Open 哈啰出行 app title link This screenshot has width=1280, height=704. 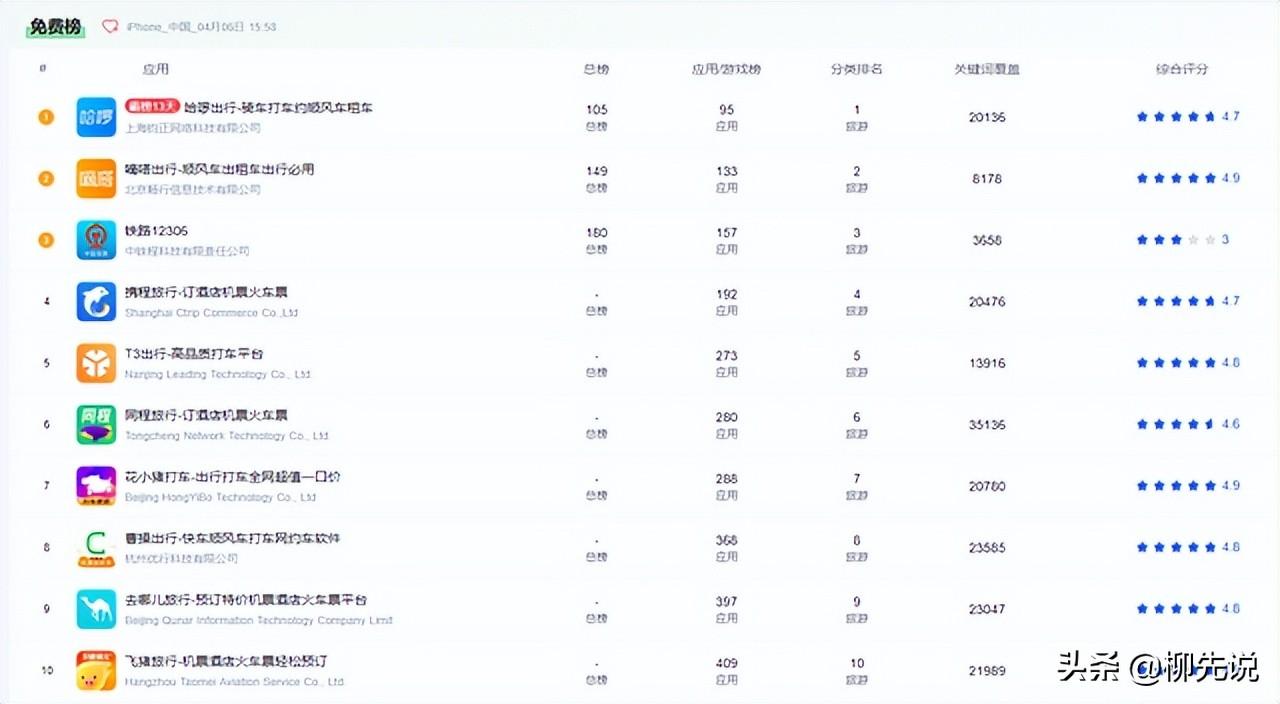coord(278,107)
